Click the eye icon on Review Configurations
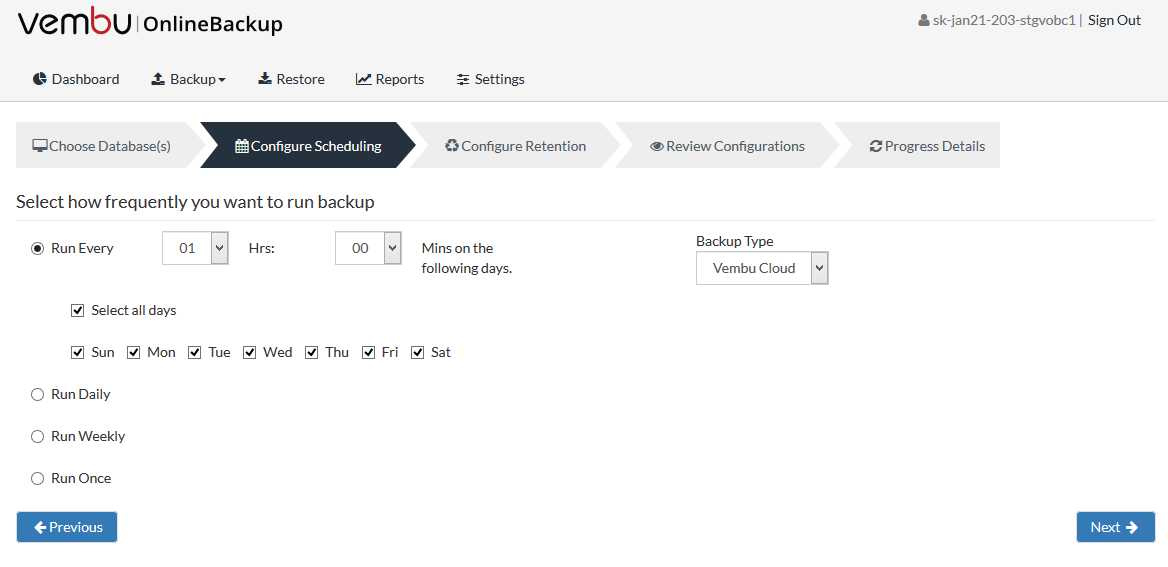This screenshot has height=567, width=1168. click(656, 146)
